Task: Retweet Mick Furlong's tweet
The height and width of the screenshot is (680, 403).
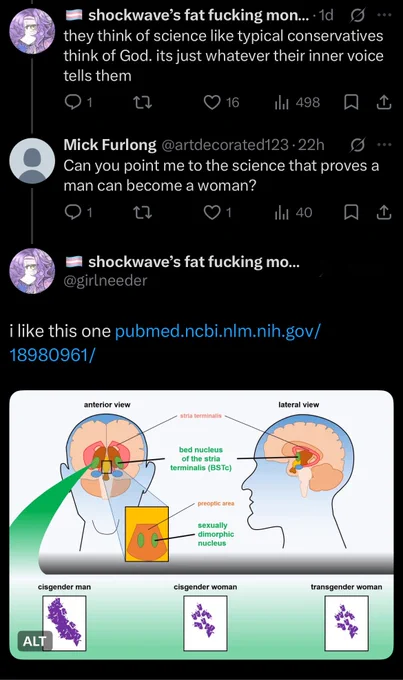Action: [142, 212]
